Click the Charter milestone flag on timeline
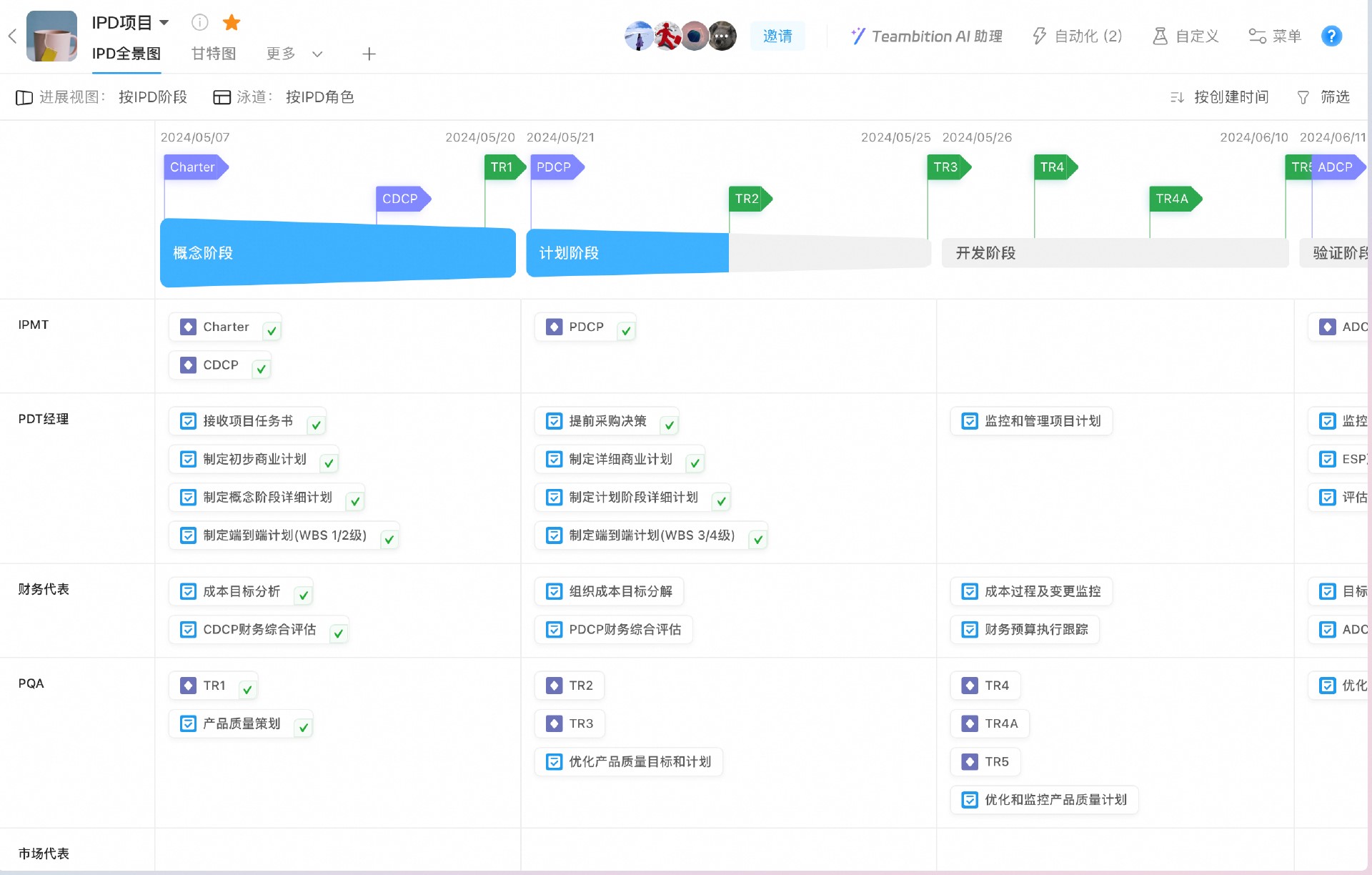This screenshot has height=875, width=1372. pos(195,167)
